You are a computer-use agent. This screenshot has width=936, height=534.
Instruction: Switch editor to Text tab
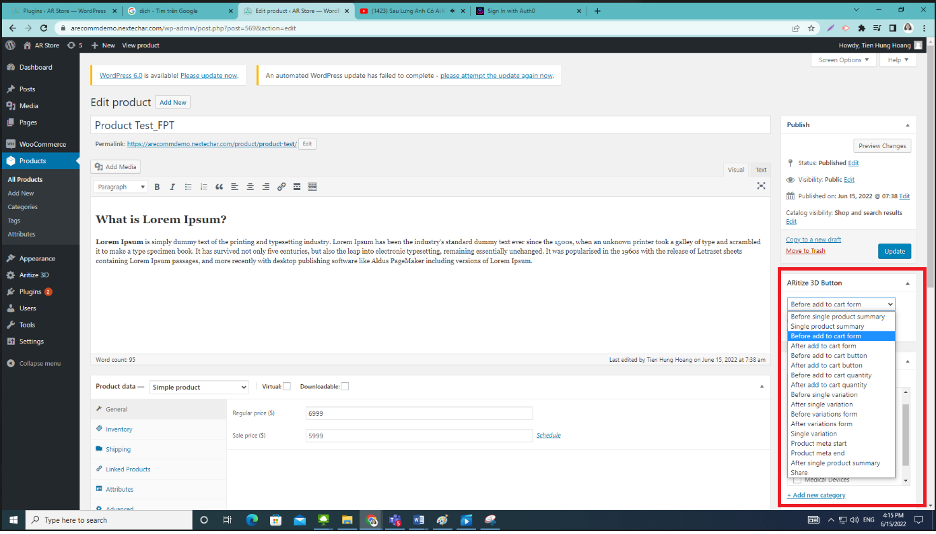pos(760,170)
